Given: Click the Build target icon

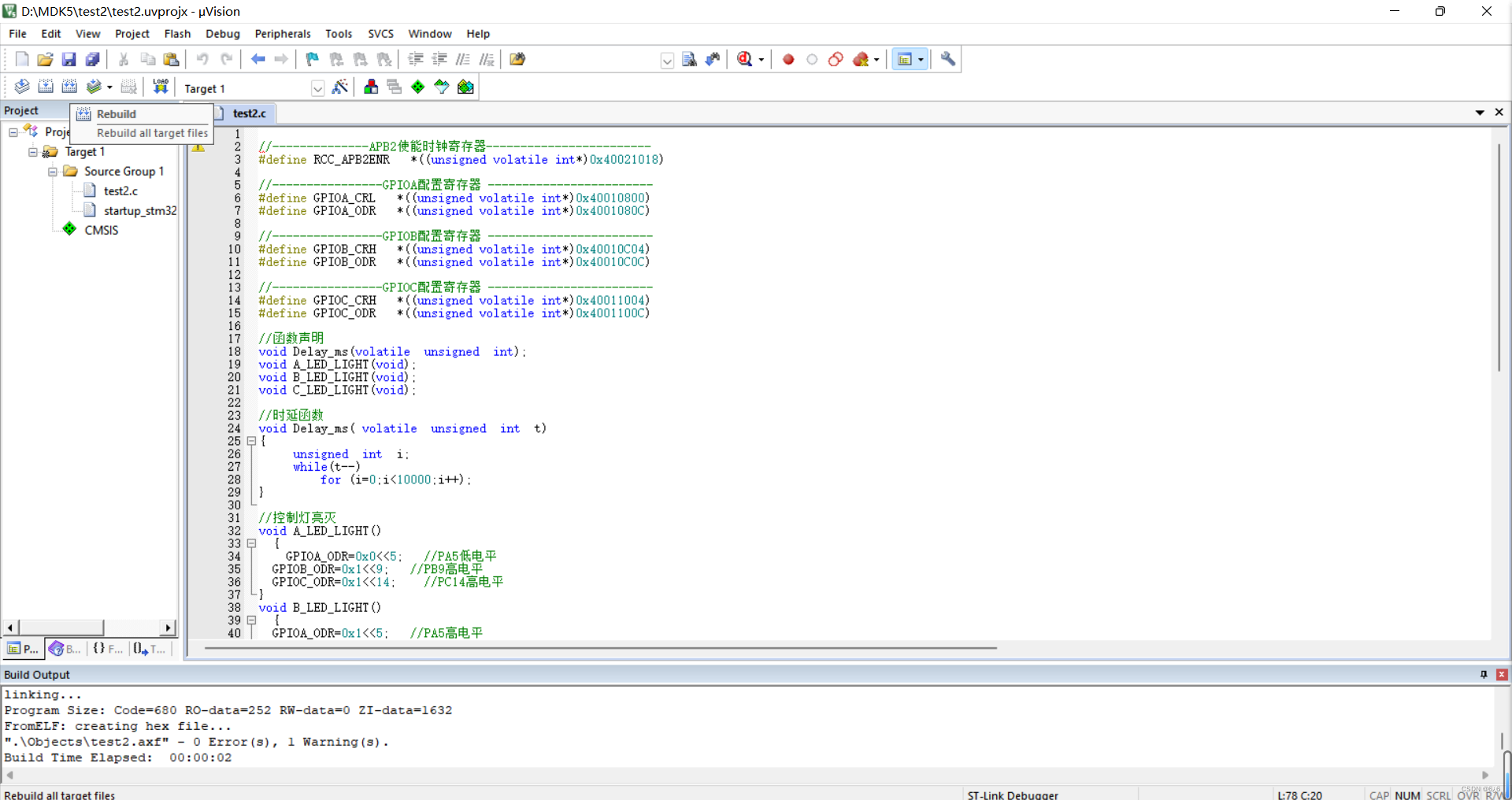Looking at the screenshot, I should [x=46, y=87].
